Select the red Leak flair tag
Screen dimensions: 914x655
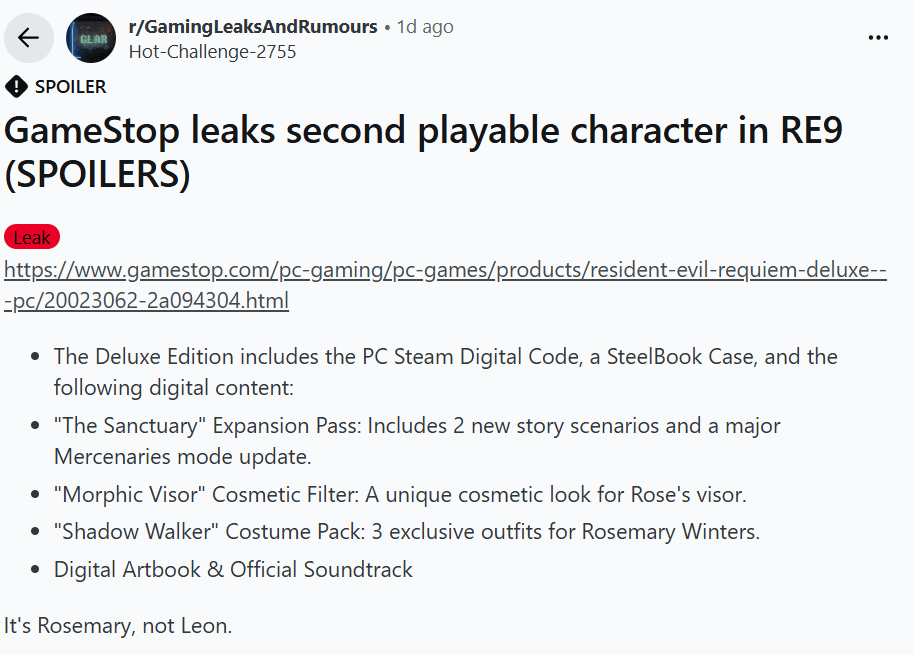[x=32, y=237]
